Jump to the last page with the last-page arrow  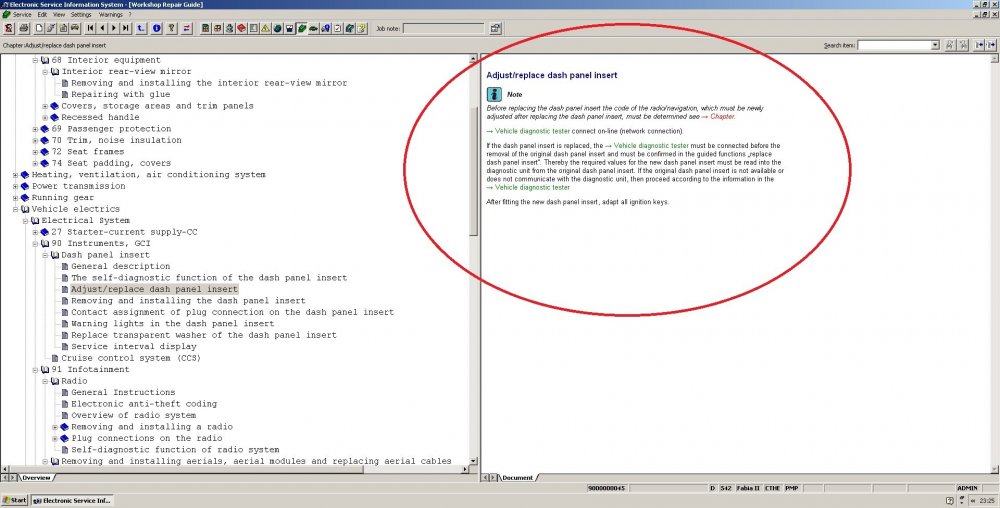tap(126, 28)
